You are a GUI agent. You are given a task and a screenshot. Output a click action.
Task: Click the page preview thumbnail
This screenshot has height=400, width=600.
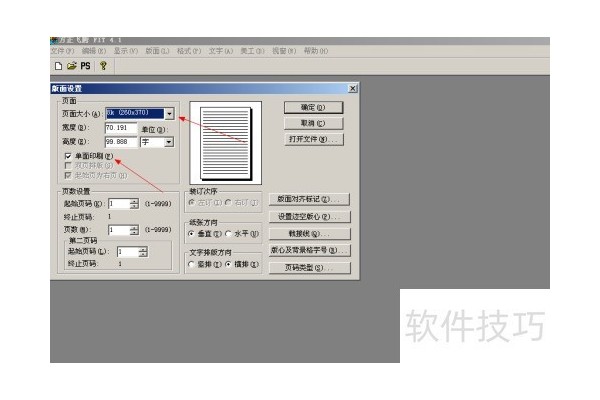point(226,143)
